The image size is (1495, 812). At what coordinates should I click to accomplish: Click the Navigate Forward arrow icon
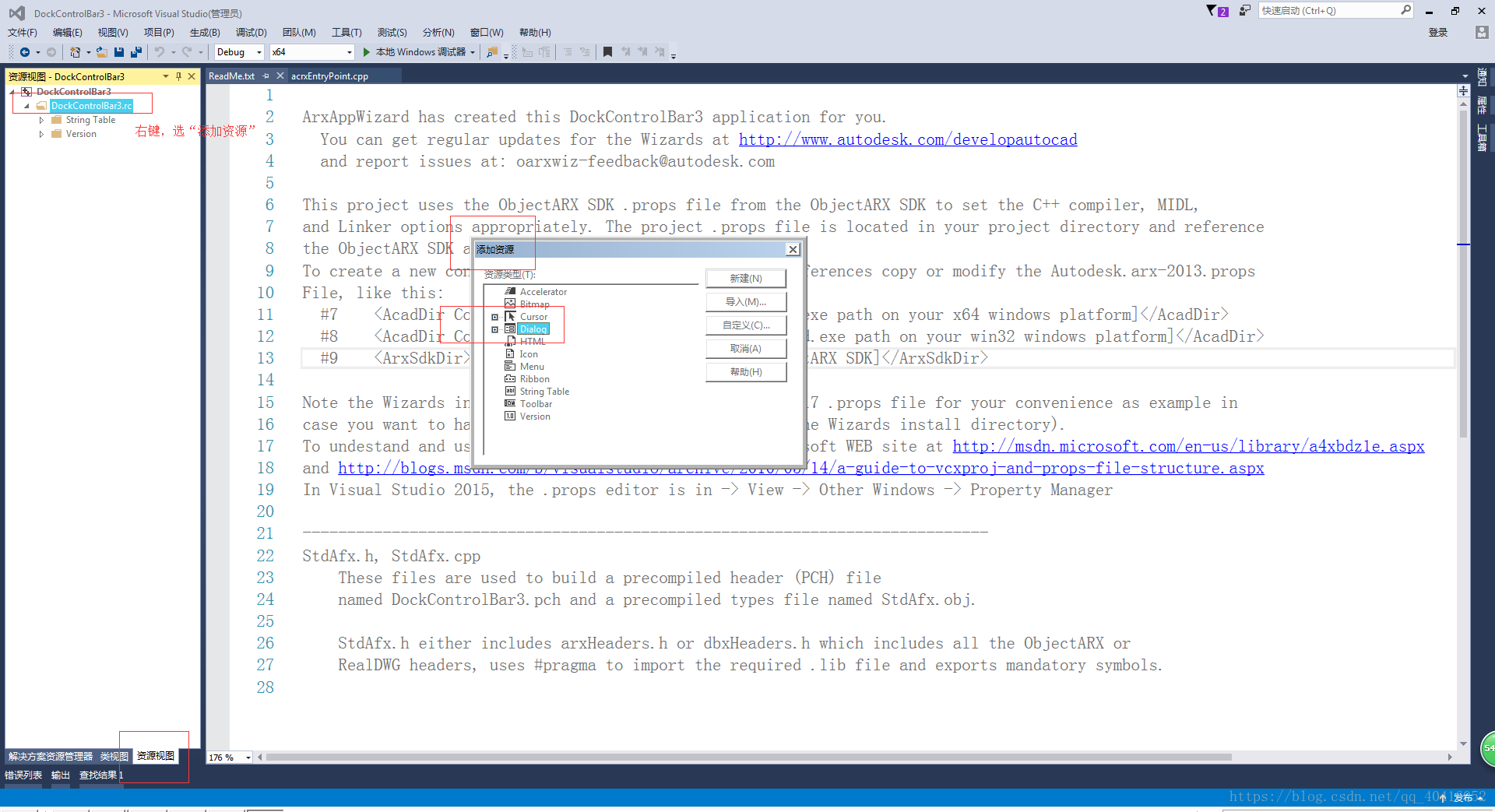(51, 52)
